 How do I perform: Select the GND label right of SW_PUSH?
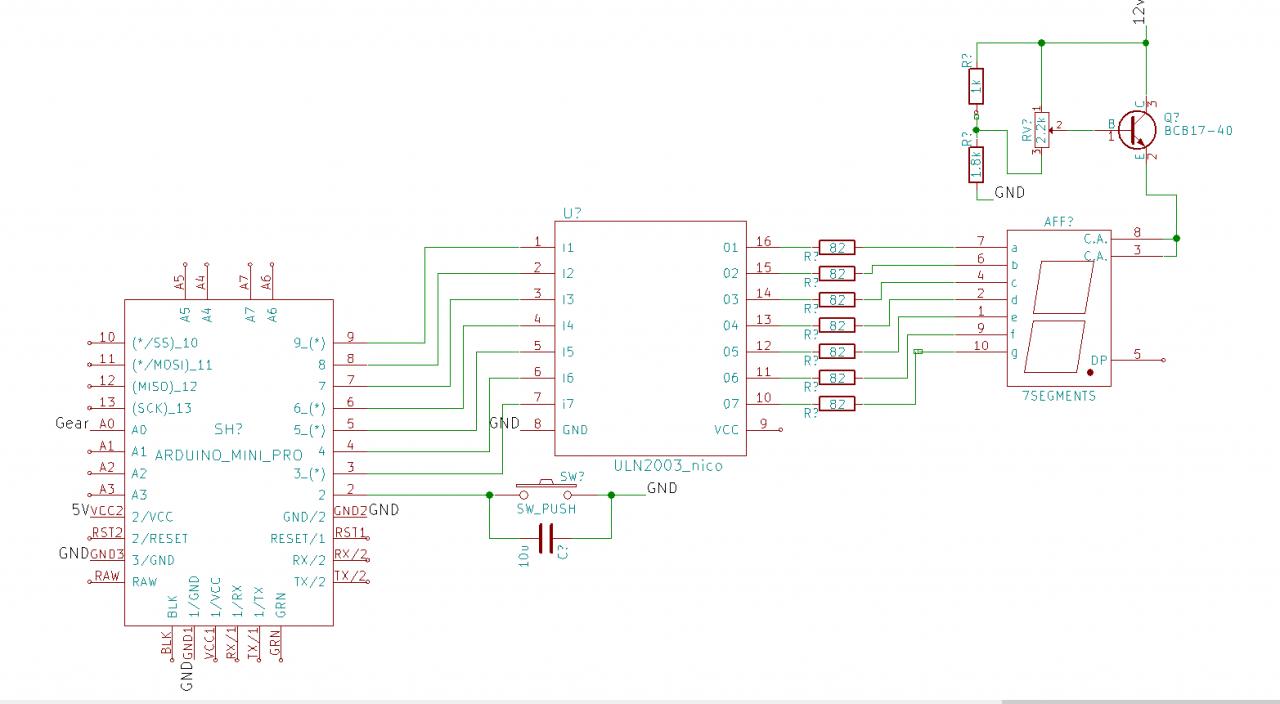(x=662, y=488)
